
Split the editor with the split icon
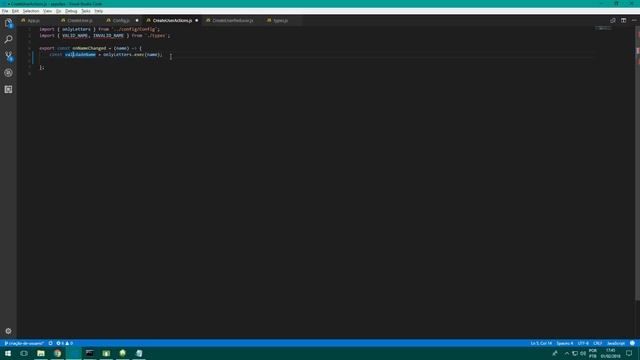point(623,20)
